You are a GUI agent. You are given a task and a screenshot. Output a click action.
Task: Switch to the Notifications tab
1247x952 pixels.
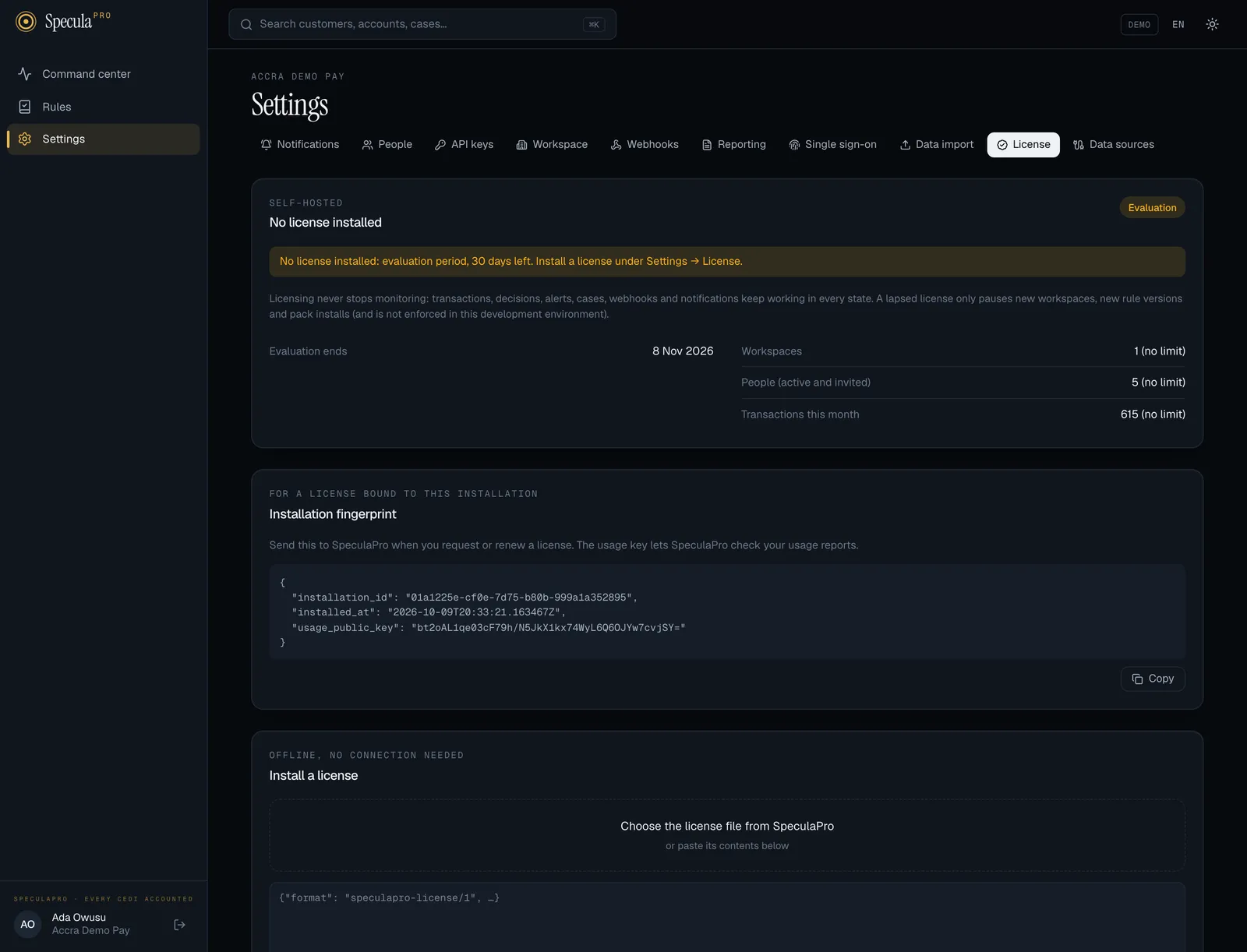click(300, 145)
